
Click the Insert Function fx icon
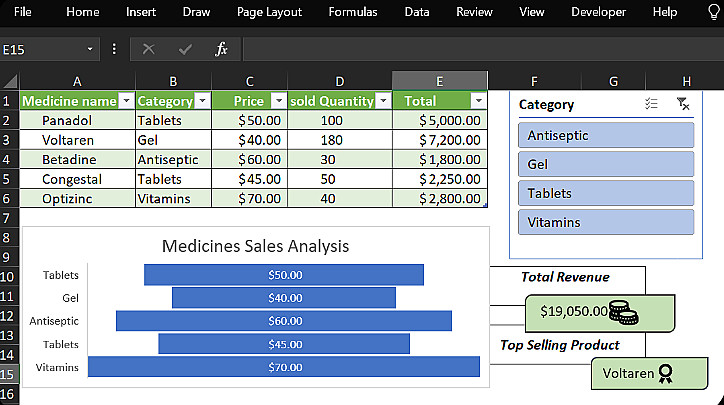(222, 49)
